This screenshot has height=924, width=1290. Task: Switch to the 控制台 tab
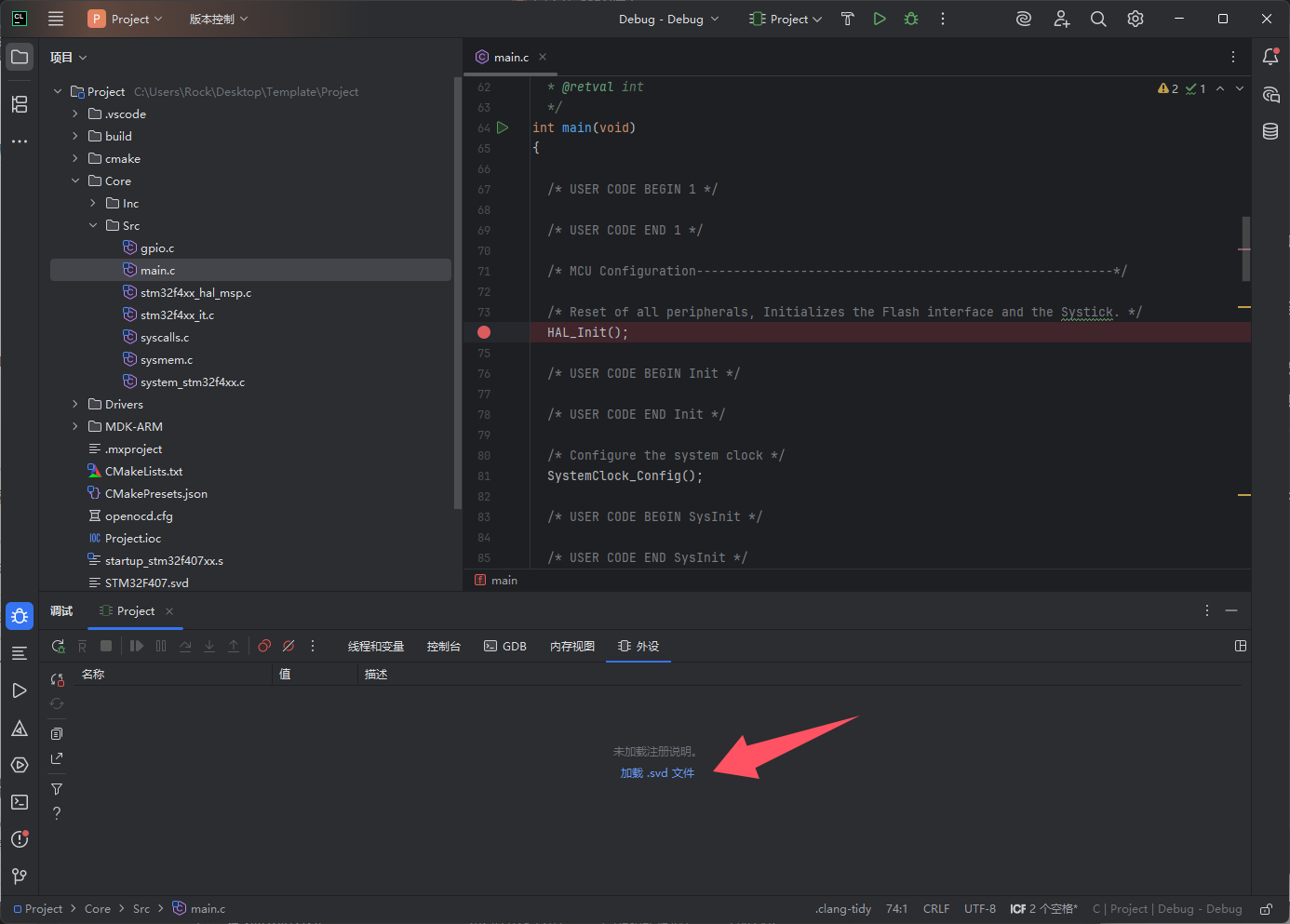[444, 646]
